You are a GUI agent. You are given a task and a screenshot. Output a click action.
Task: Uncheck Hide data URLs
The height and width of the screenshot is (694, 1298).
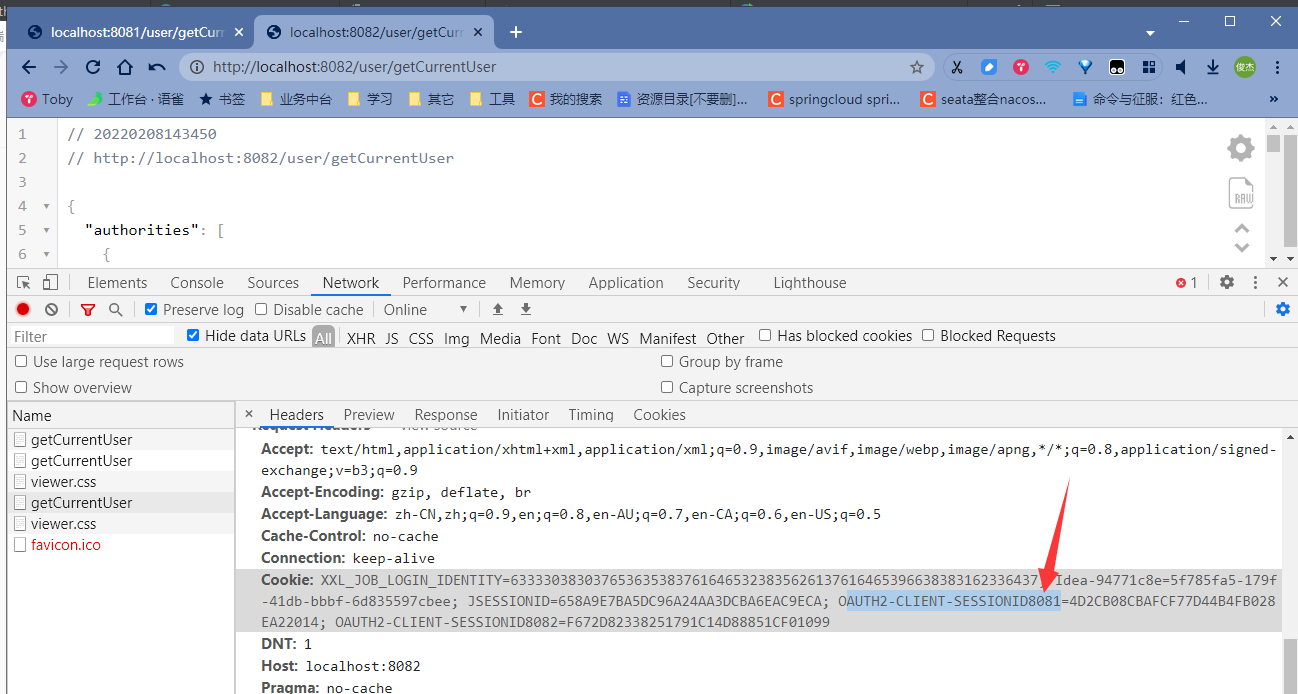click(192, 334)
